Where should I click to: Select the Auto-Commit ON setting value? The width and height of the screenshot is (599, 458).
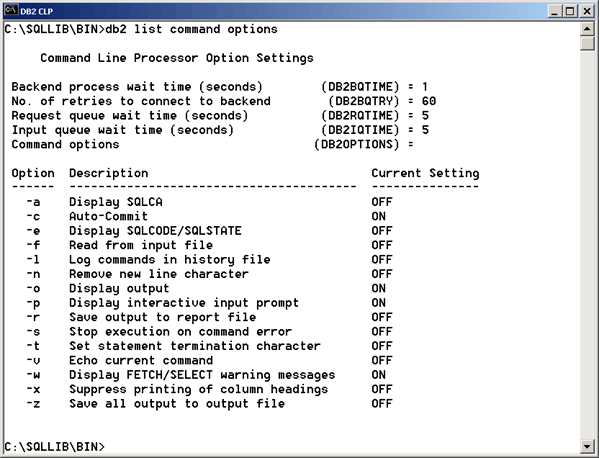click(379, 216)
